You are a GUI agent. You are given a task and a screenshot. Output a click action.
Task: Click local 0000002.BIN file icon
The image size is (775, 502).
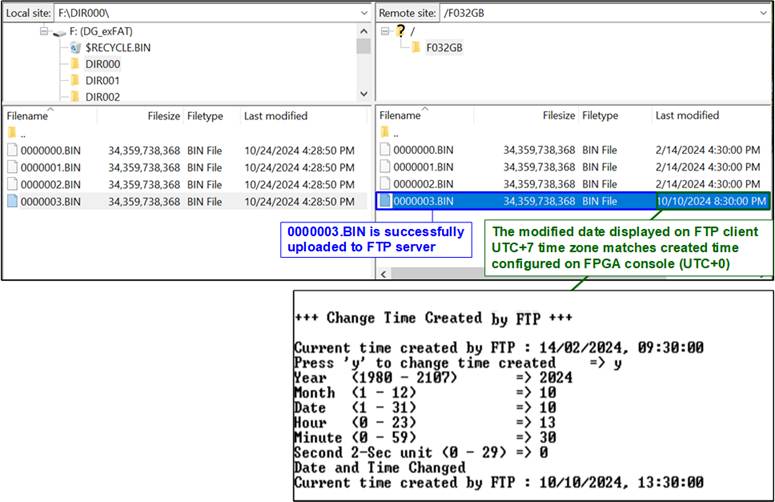(12, 184)
